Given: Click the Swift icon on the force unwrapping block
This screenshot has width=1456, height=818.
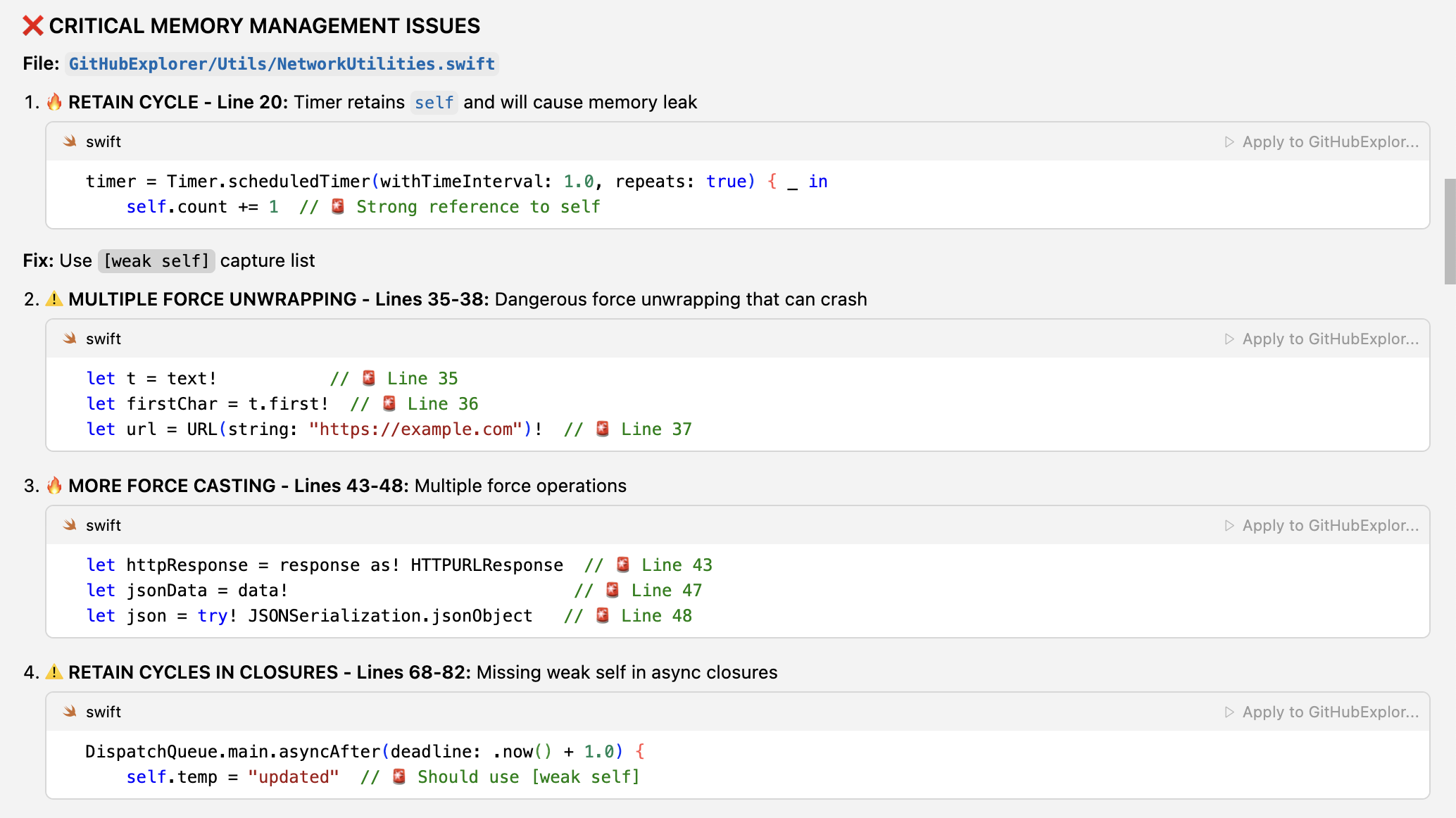Looking at the screenshot, I should click(70, 339).
